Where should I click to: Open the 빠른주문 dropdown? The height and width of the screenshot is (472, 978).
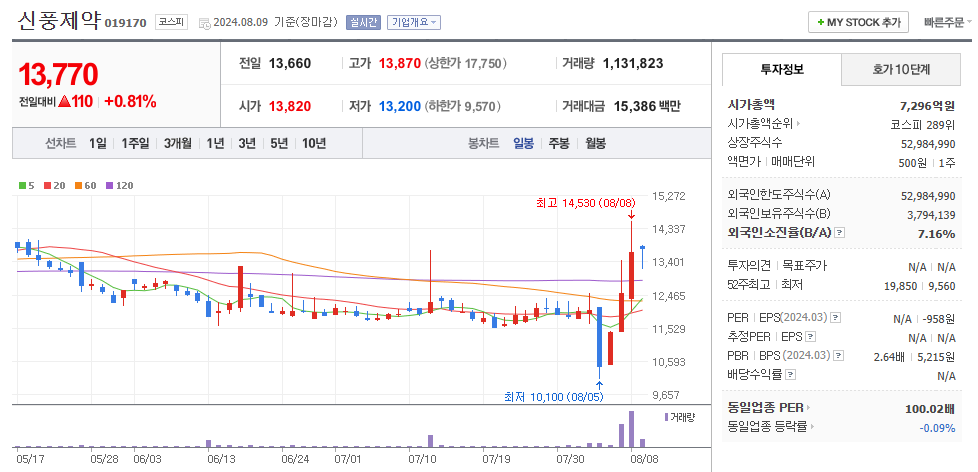click(x=948, y=22)
